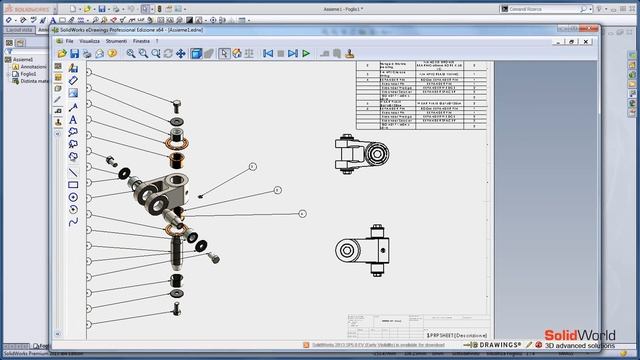This screenshot has height=360, width=640.
Task: Click the top front view drawing
Action: (362, 154)
